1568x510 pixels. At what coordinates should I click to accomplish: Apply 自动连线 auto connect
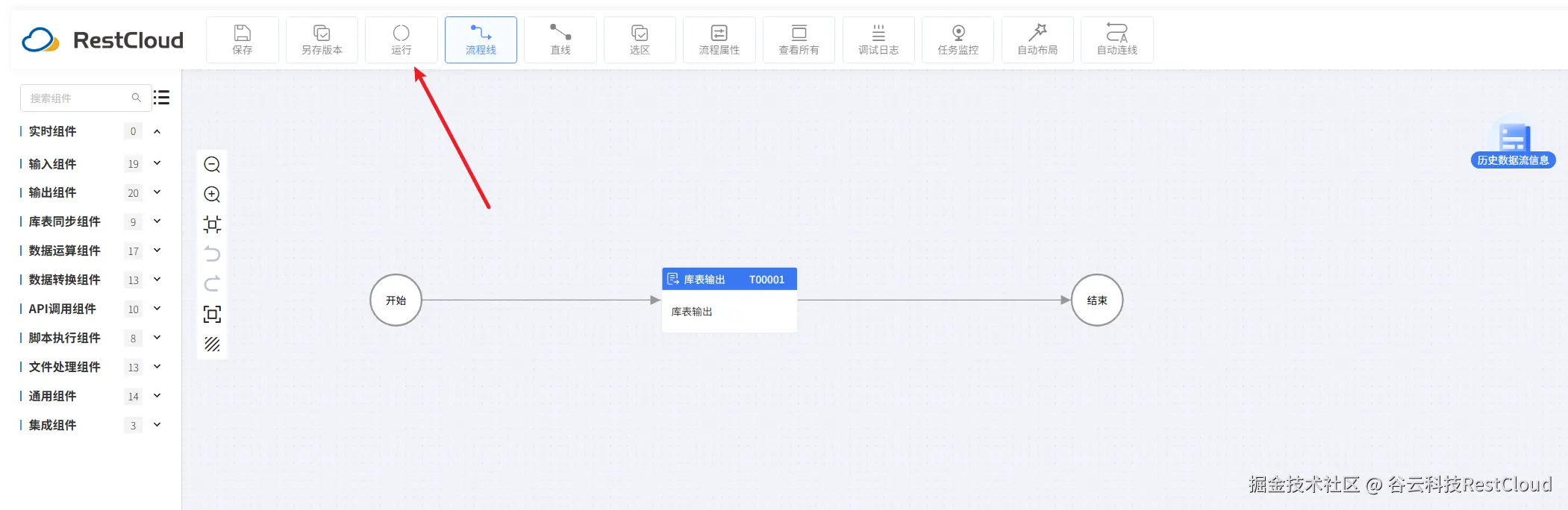1117,40
